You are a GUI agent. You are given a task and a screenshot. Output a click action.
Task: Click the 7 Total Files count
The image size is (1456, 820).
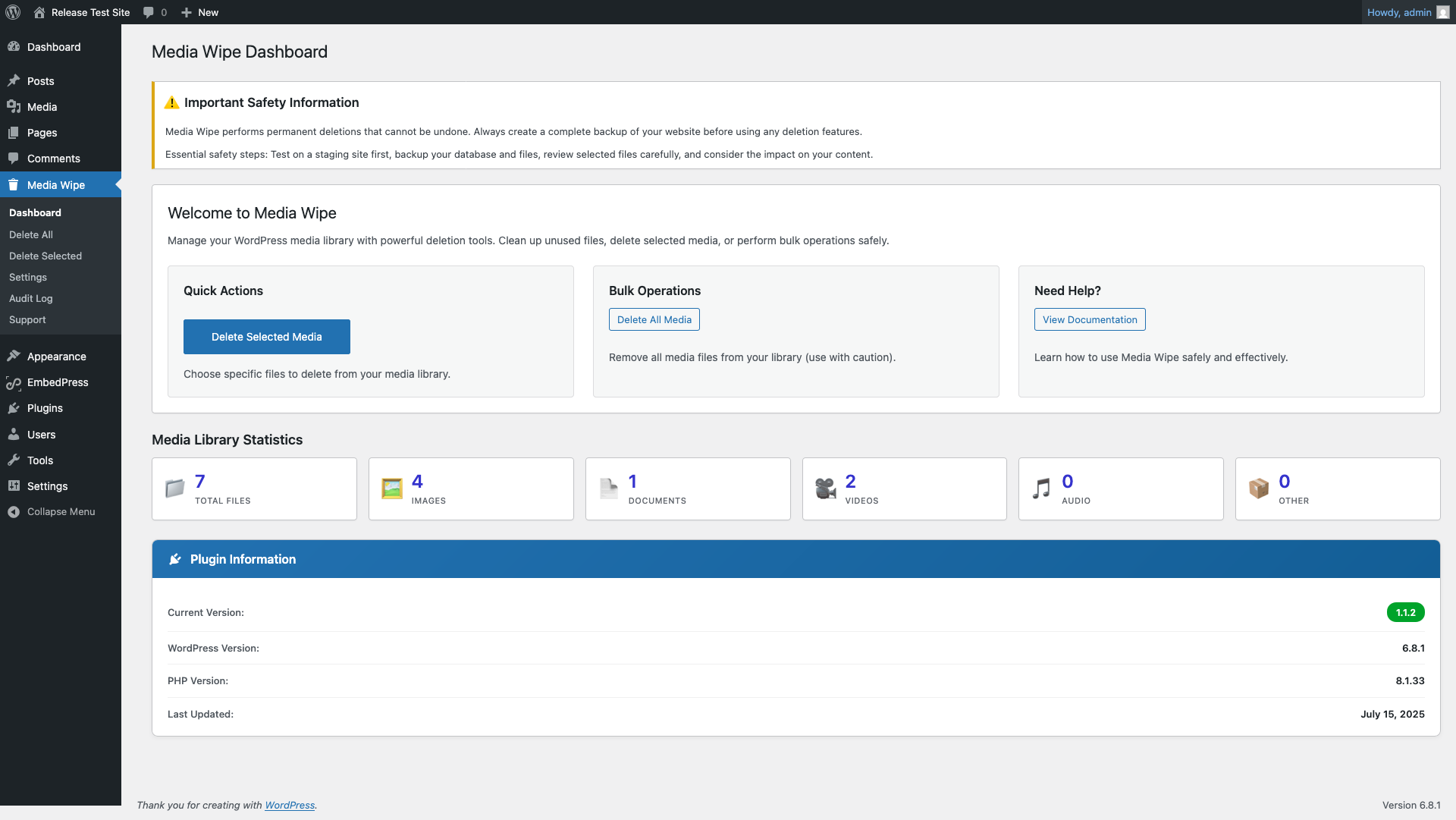(200, 482)
